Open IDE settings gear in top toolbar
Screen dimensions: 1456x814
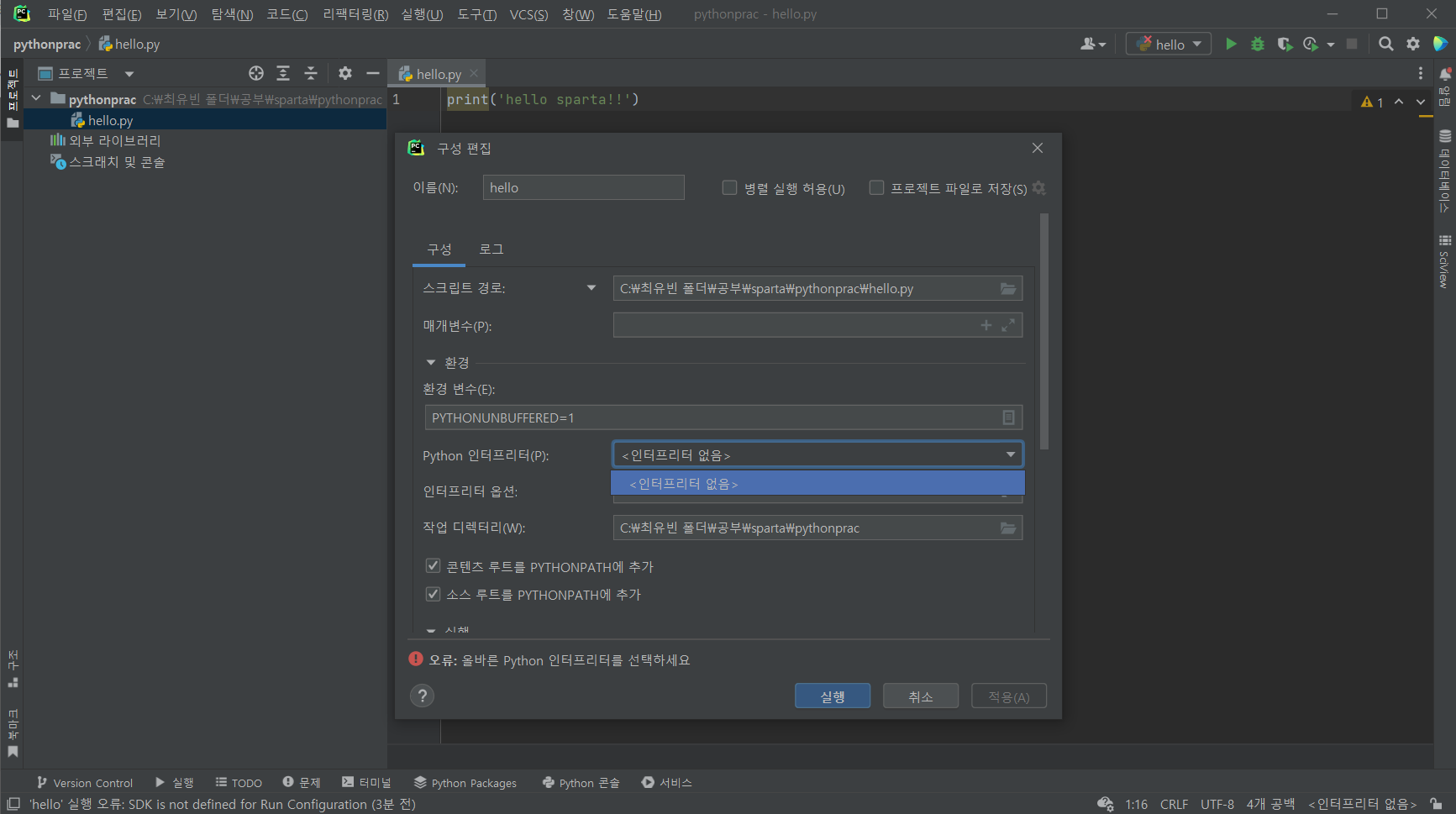click(x=1413, y=44)
